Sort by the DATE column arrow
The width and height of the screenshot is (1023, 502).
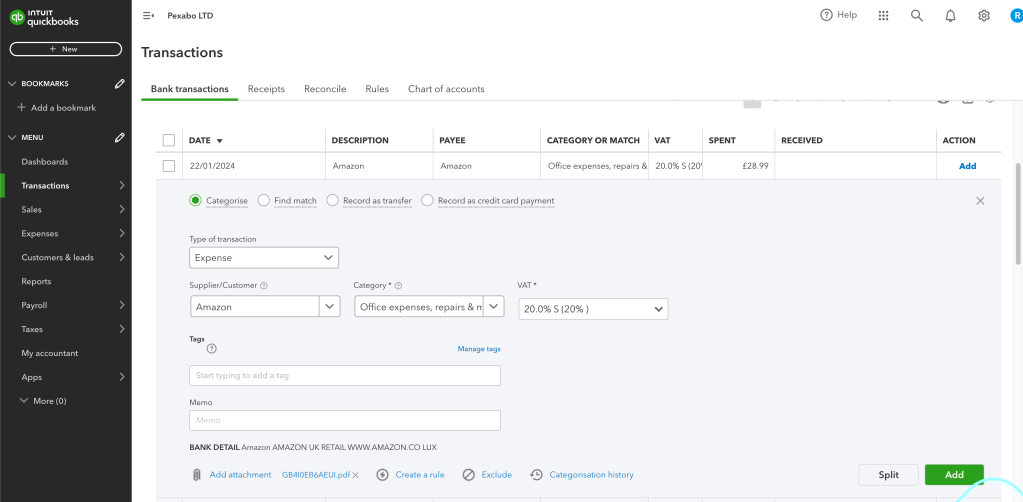pyautogui.click(x=219, y=140)
